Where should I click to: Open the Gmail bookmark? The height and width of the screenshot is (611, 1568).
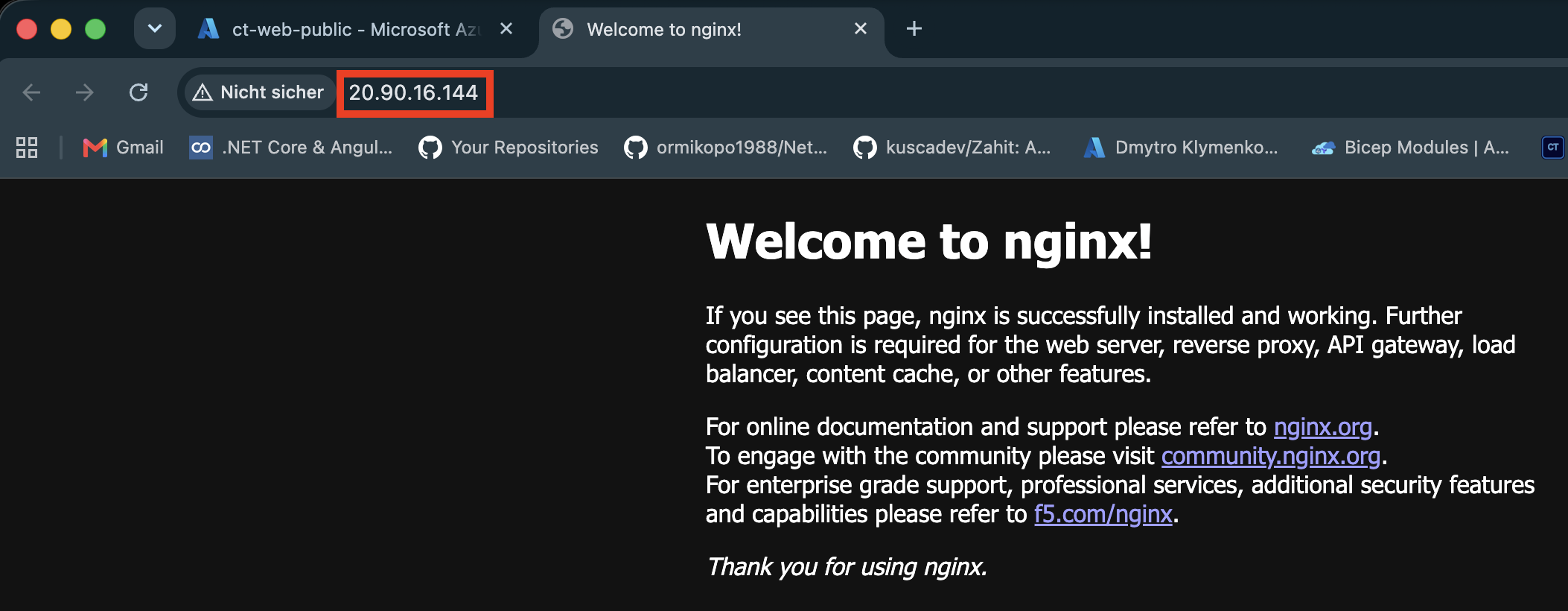pos(124,148)
